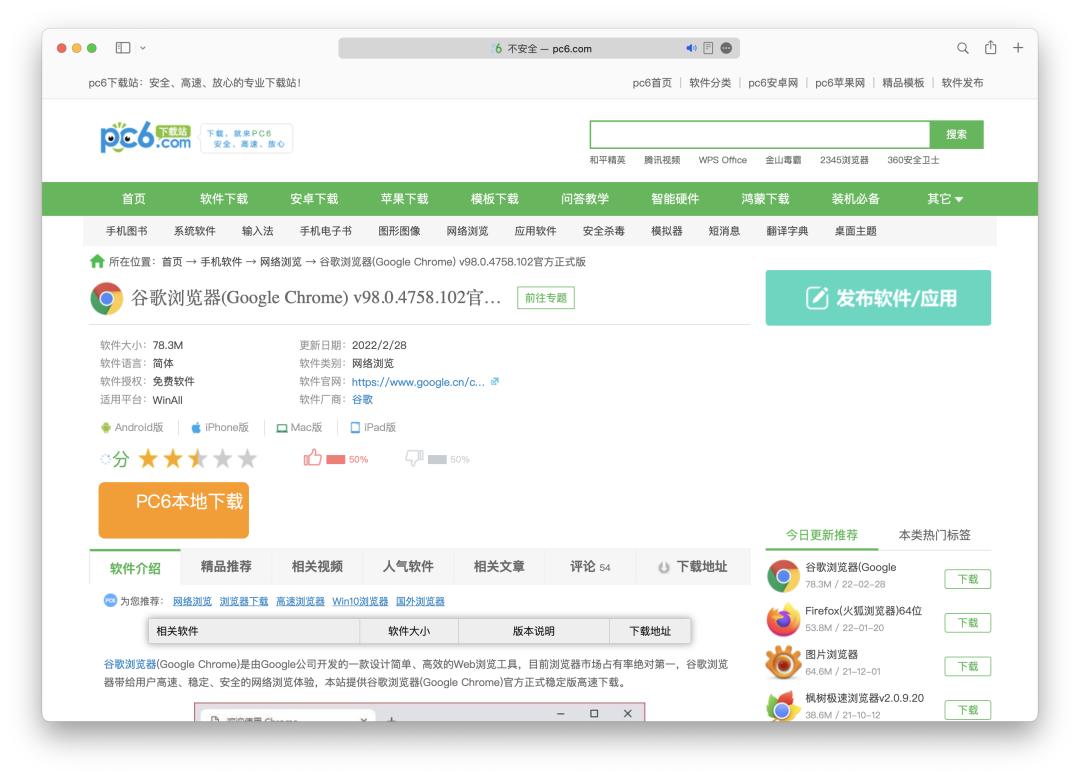Open the sidebar options dropdown arrow
1080x777 pixels.
(143, 48)
